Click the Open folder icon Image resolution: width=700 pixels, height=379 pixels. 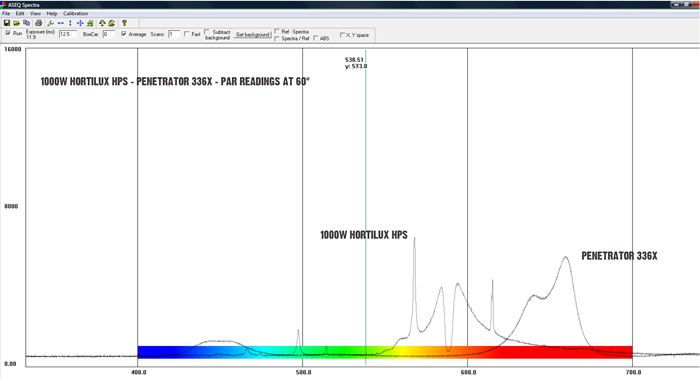click(17, 23)
